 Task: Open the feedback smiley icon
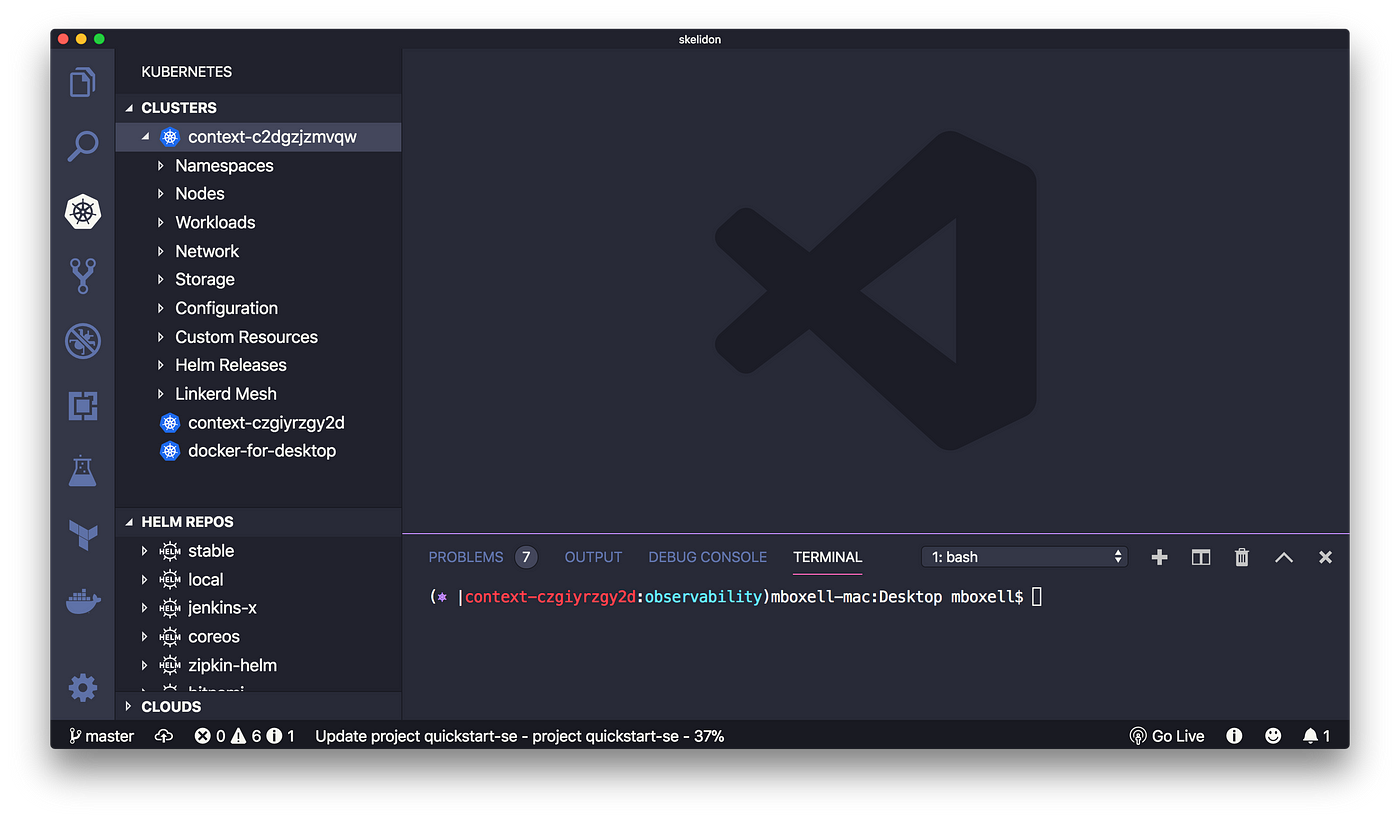pos(1273,736)
